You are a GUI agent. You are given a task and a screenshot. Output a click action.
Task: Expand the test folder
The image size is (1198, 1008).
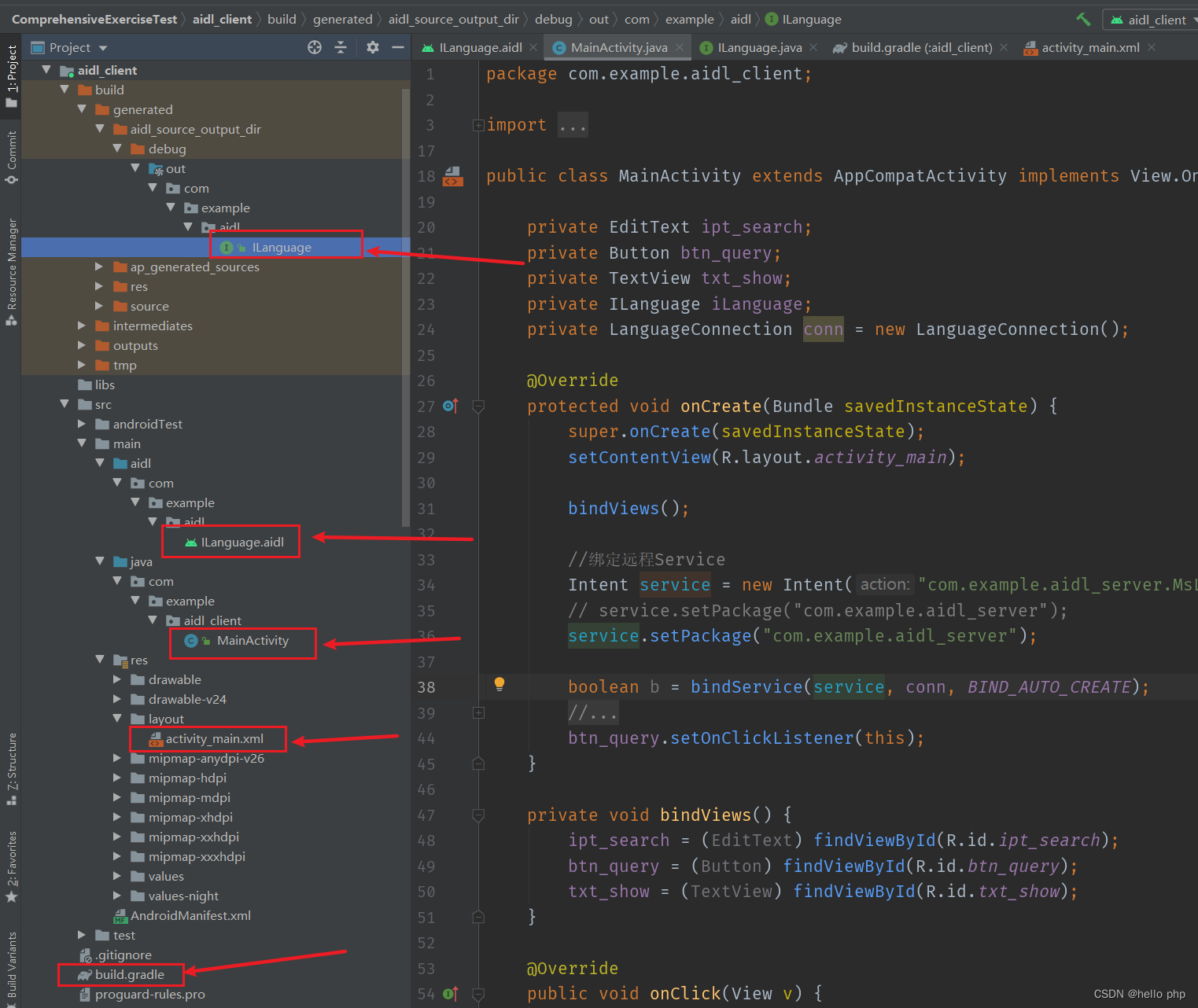click(82, 935)
